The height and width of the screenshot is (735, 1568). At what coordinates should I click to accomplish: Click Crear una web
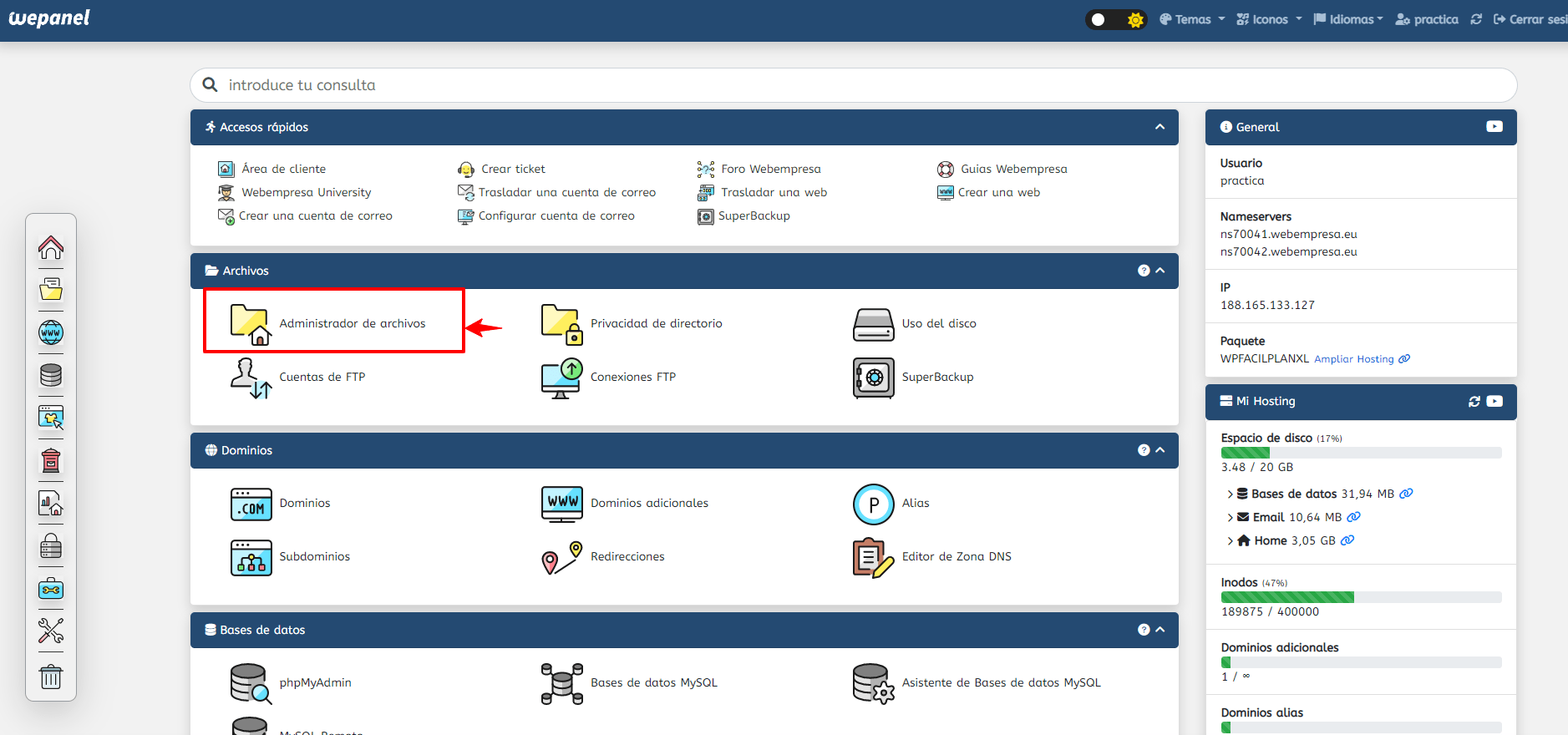tap(989, 192)
